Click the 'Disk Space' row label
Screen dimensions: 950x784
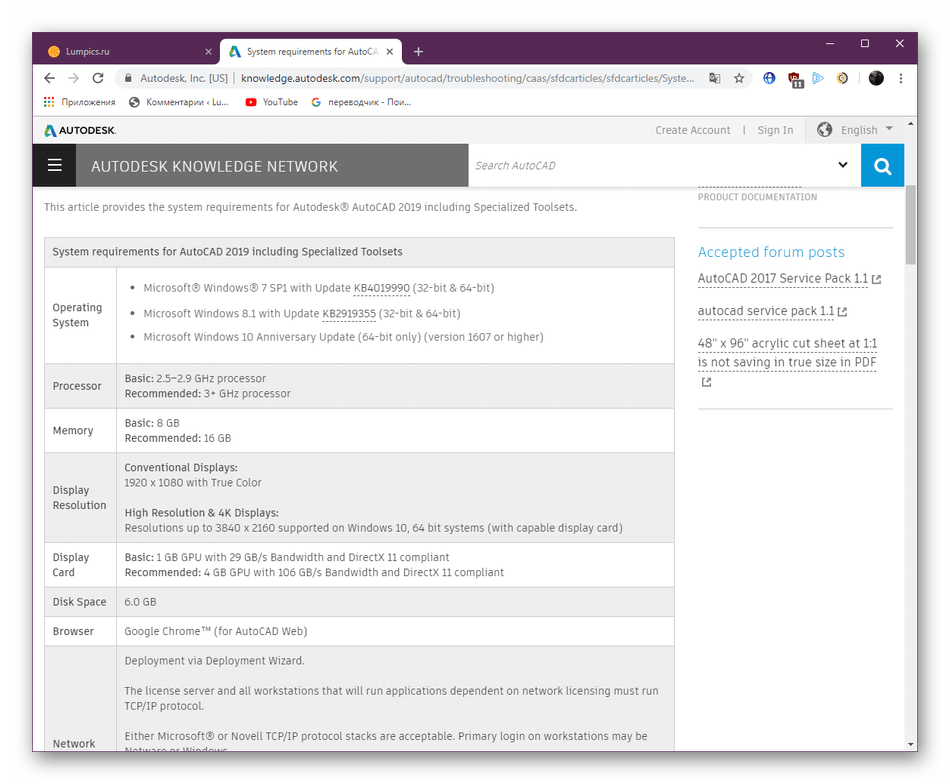(79, 602)
